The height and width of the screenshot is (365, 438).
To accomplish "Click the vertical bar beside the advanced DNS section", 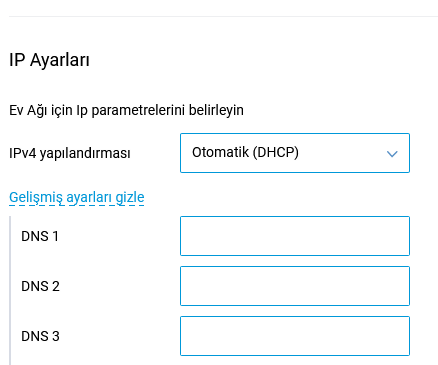I will click(x=10, y=290).
